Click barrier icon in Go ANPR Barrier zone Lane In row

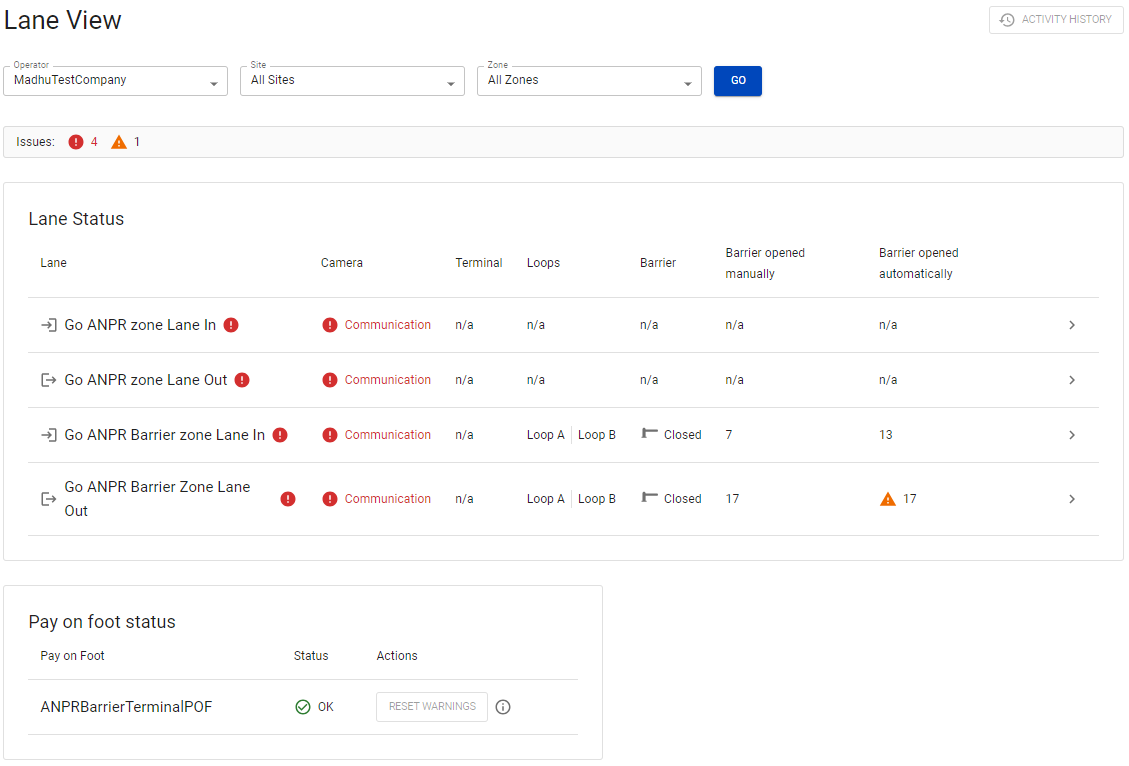tap(649, 433)
